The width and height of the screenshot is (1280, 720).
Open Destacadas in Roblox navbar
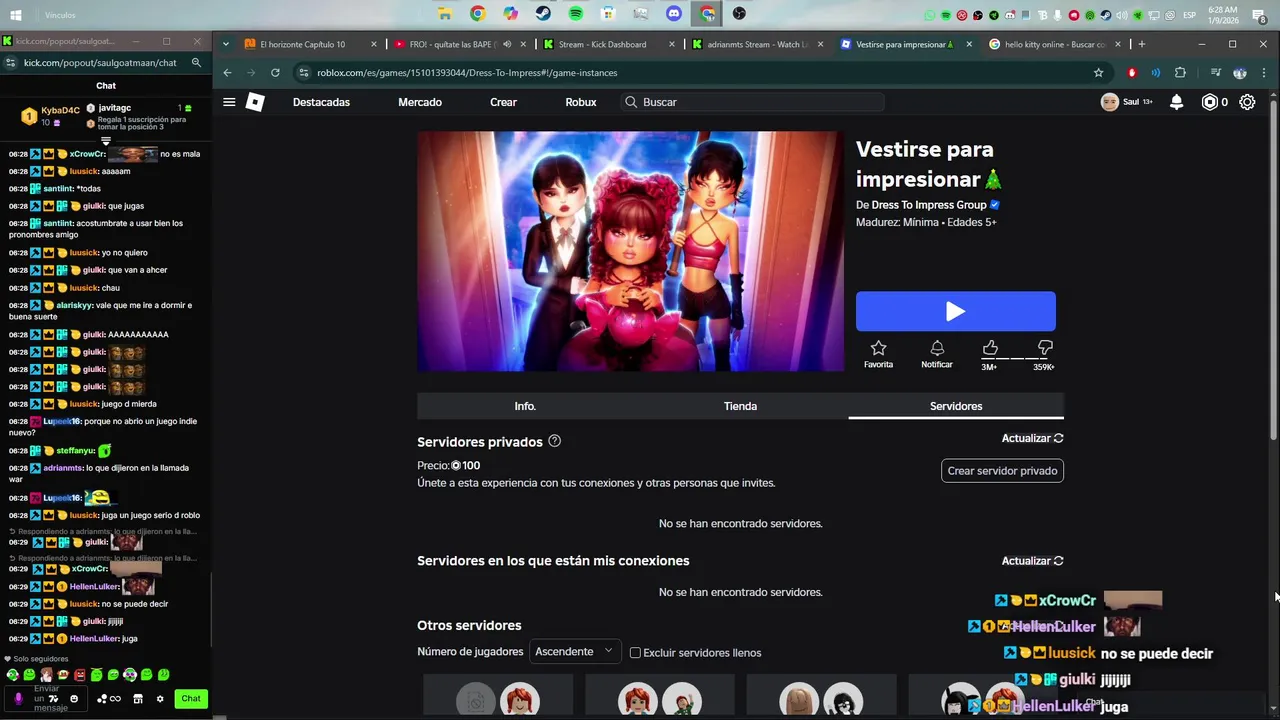[x=321, y=102]
